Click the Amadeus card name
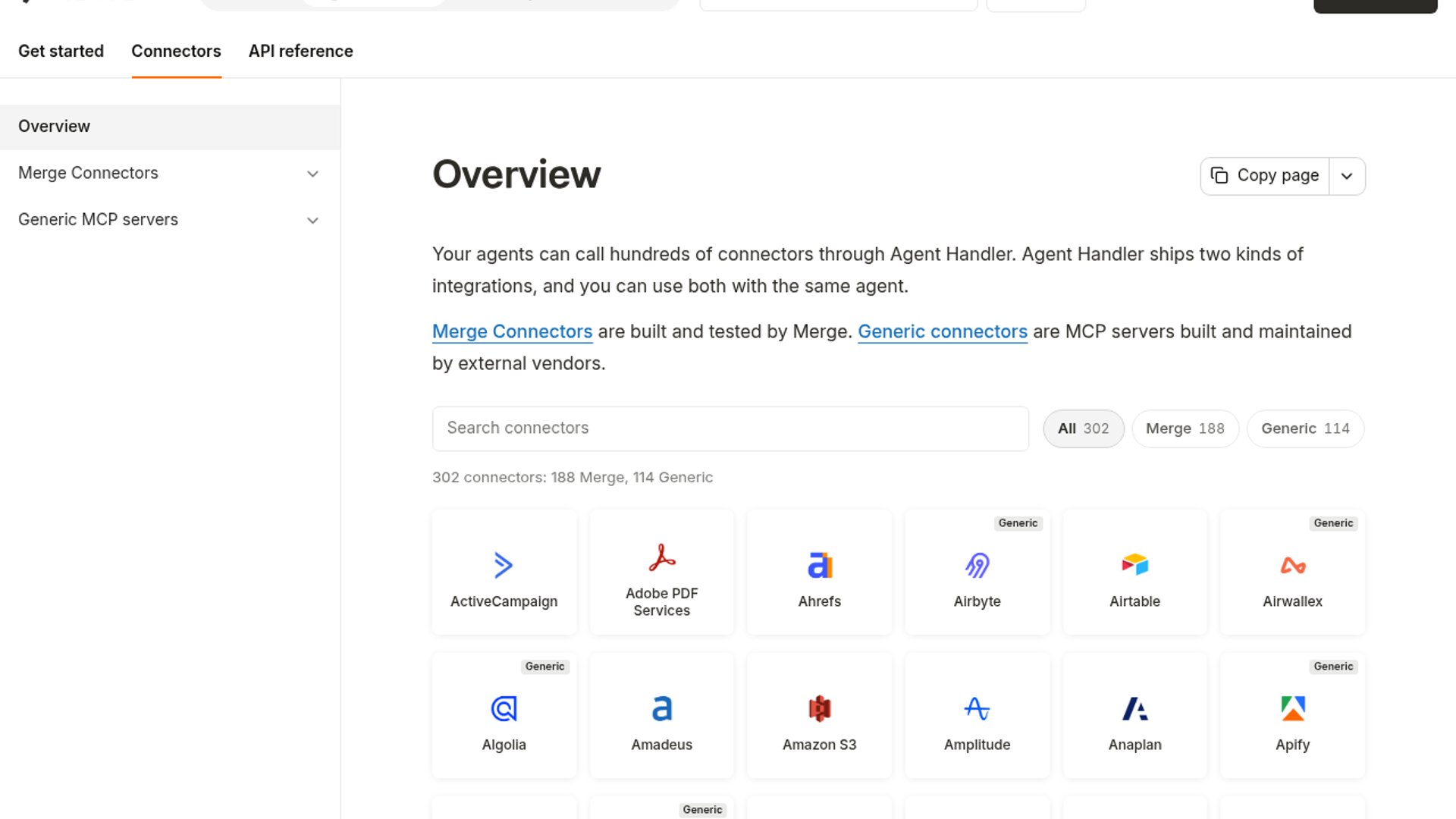The image size is (1456, 819). coord(661,745)
